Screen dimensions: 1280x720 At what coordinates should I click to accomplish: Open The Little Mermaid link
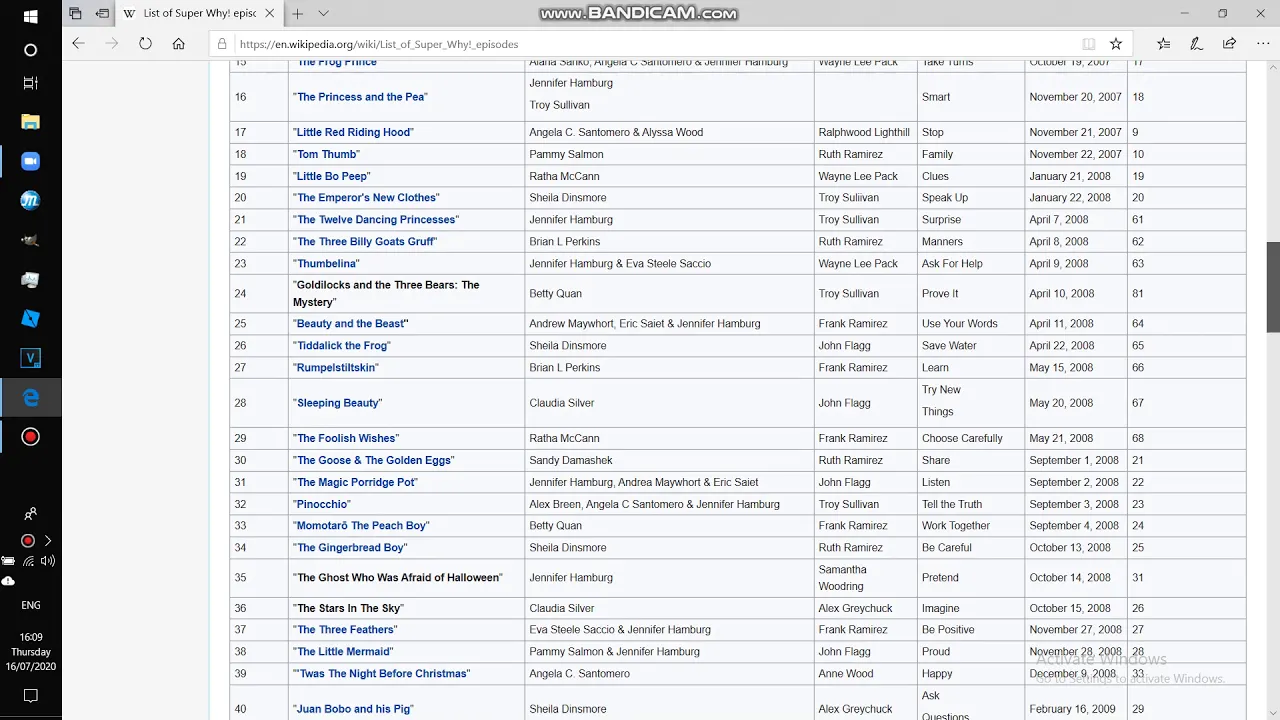point(343,652)
